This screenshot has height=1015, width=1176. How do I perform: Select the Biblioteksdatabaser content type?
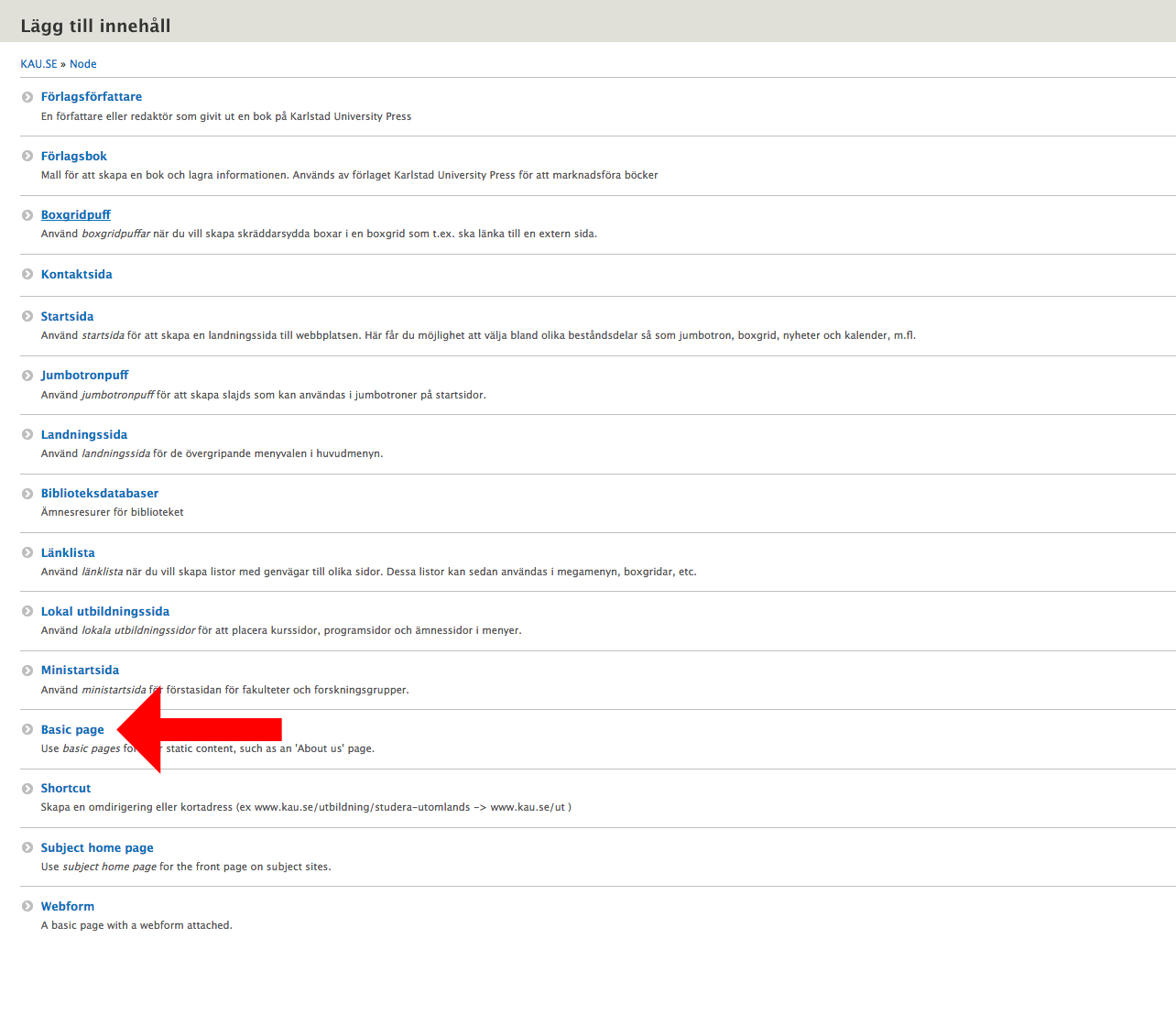(100, 493)
